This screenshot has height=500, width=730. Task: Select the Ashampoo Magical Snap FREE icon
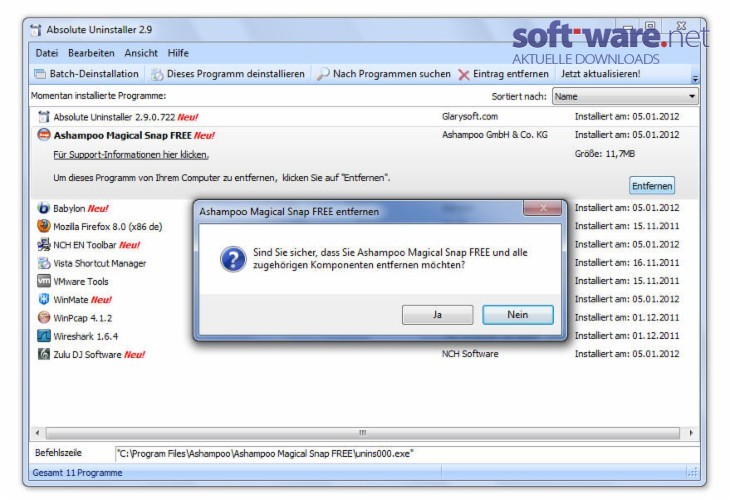point(44,135)
